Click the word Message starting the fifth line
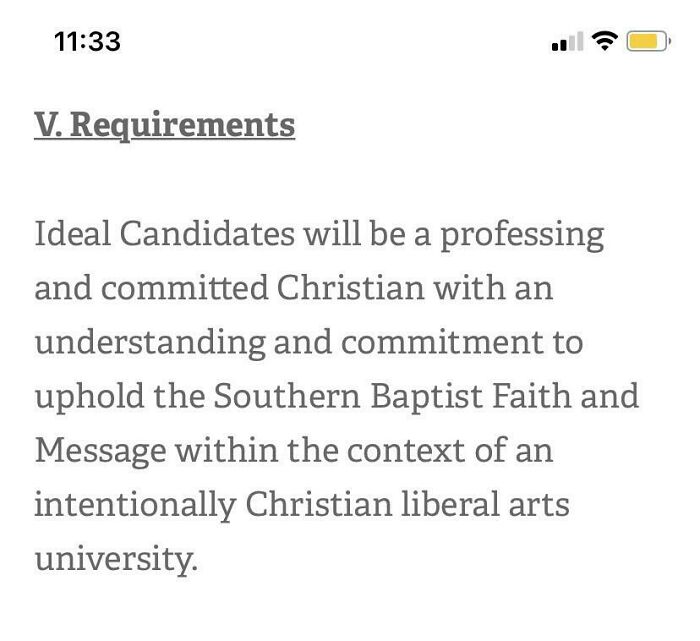 [100, 452]
